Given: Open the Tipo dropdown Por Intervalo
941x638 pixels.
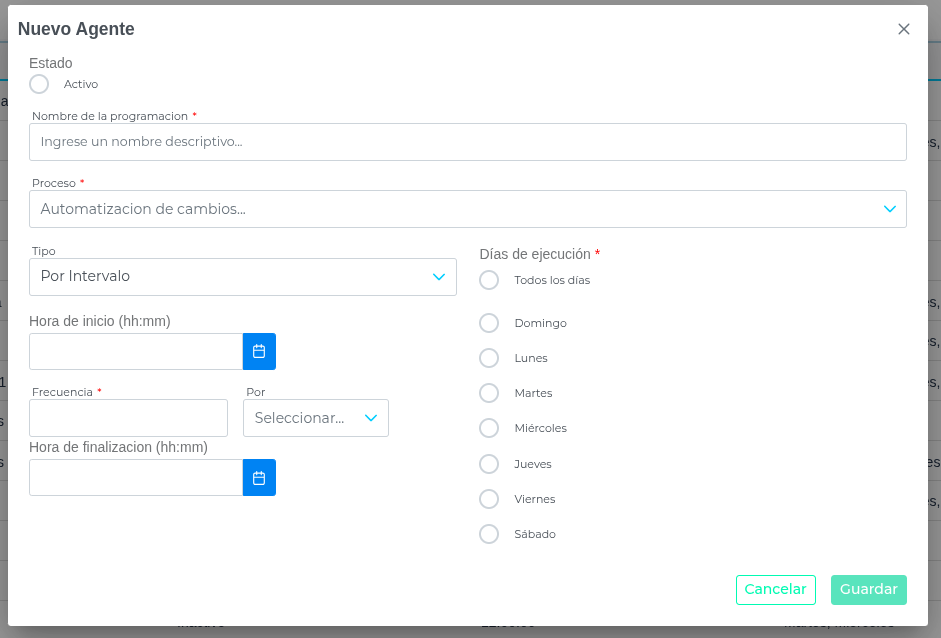Looking at the screenshot, I should click(x=242, y=277).
